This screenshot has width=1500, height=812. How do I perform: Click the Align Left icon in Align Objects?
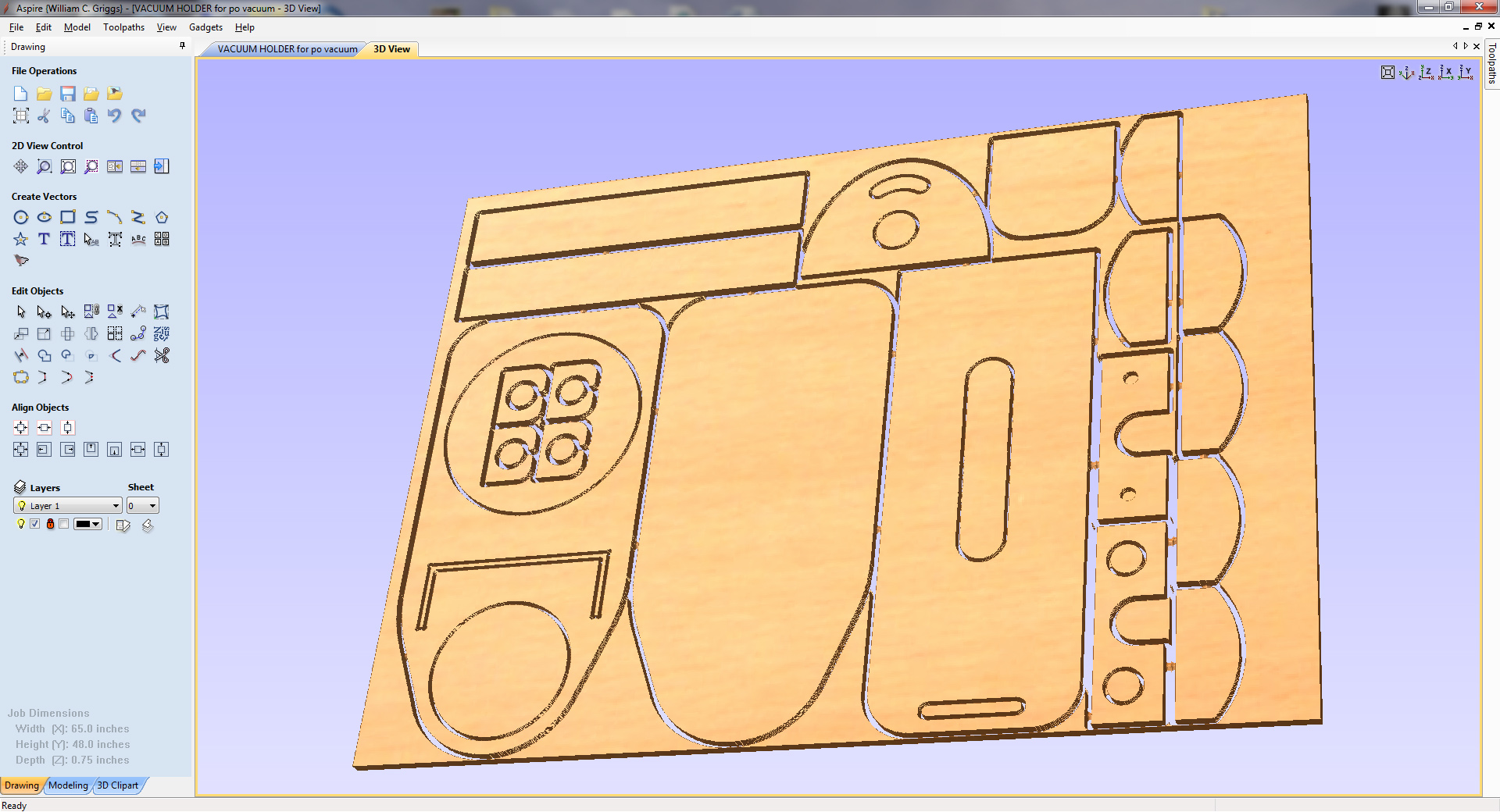coord(45,449)
